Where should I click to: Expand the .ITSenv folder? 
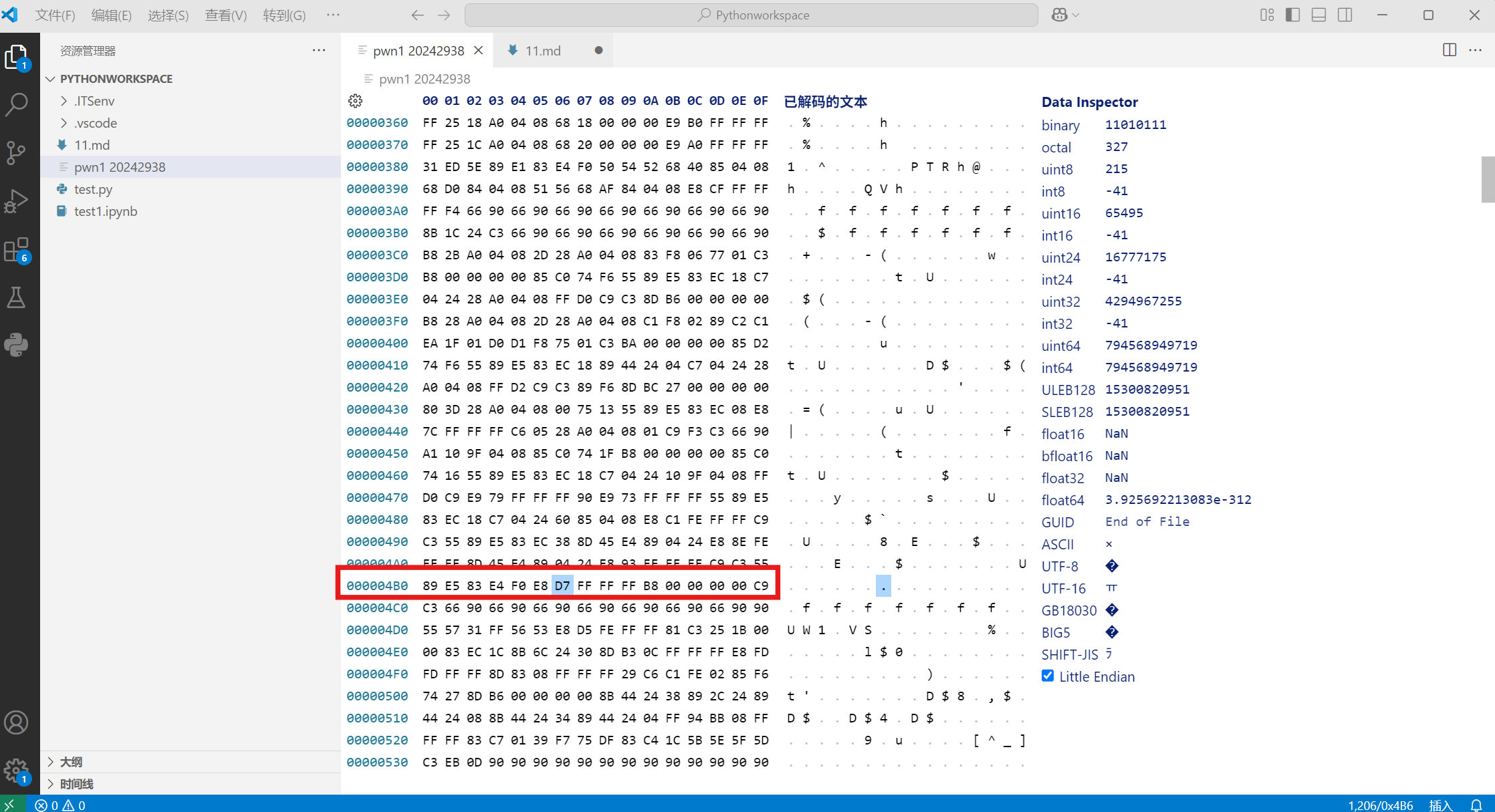(x=94, y=101)
